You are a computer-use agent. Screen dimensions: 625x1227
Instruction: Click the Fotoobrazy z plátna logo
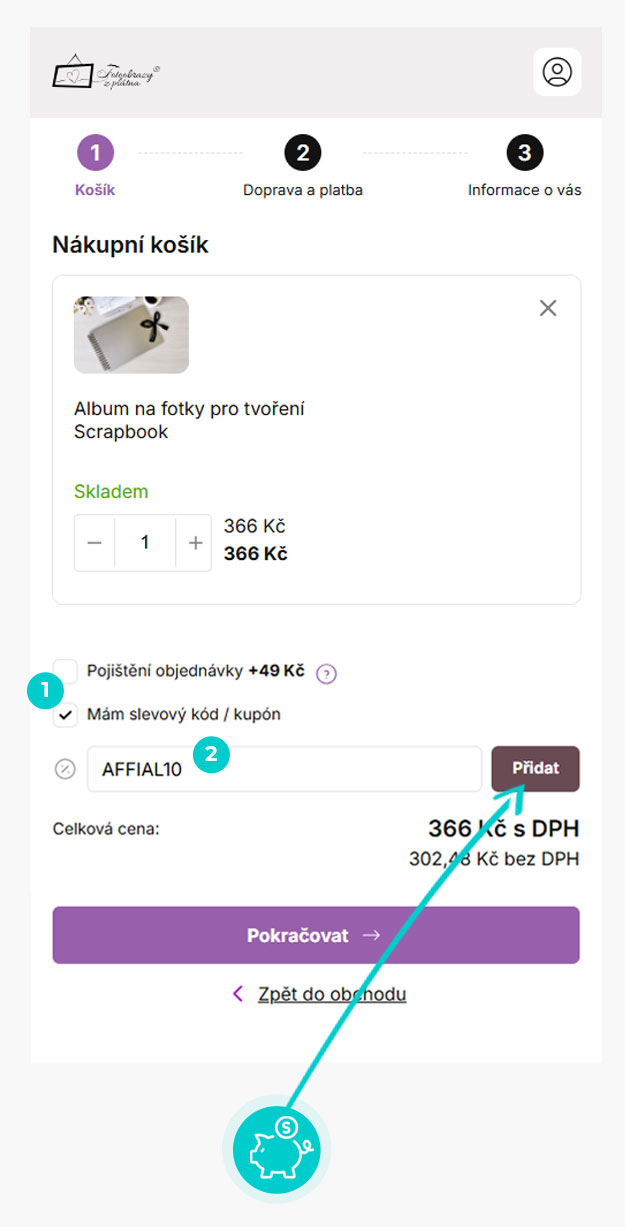(106, 73)
